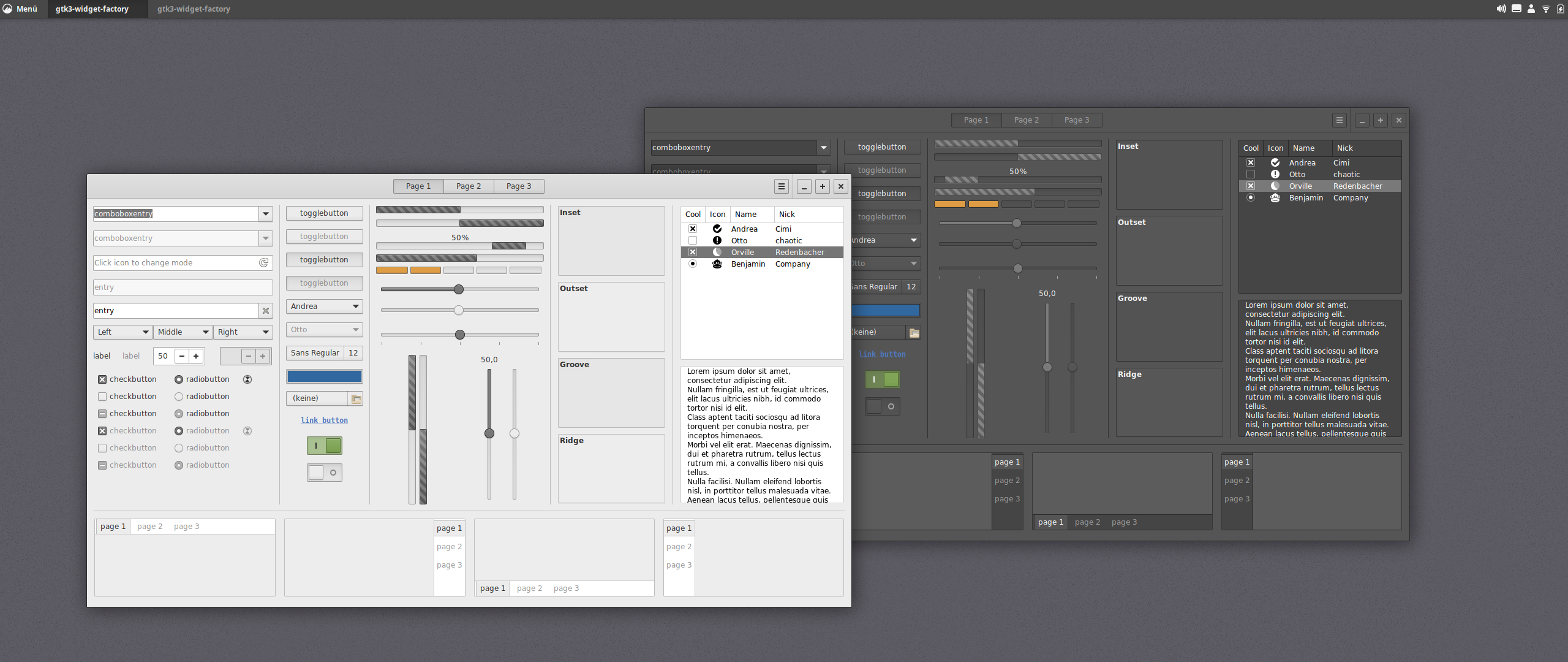Open Sans Regular 12 font chooser in dark window
Image resolution: width=1568 pixels, height=662 pixels.
[x=886, y=287]
